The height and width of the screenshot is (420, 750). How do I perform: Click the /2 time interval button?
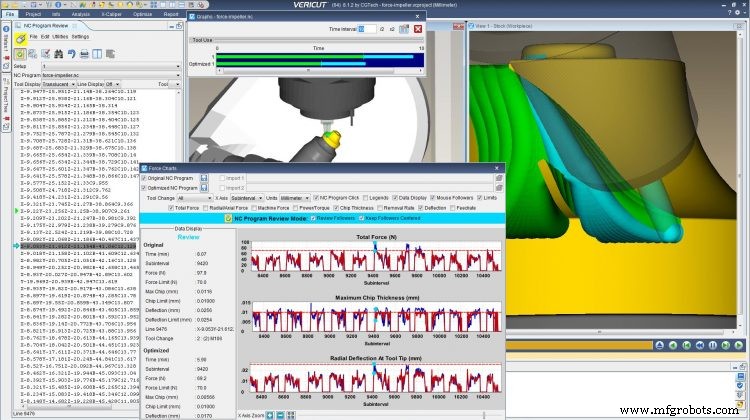(382, 29)
